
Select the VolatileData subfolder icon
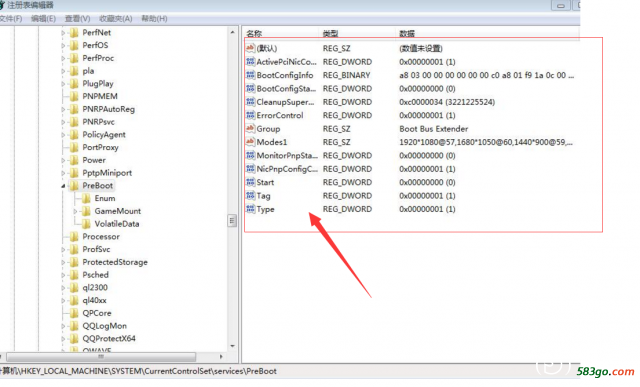pos(86,224)
